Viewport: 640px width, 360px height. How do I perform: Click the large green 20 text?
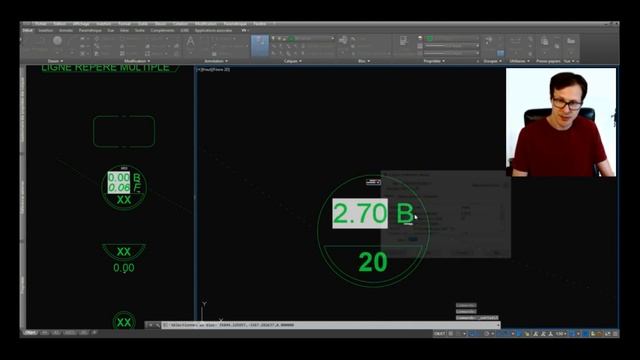click(373, 262)
